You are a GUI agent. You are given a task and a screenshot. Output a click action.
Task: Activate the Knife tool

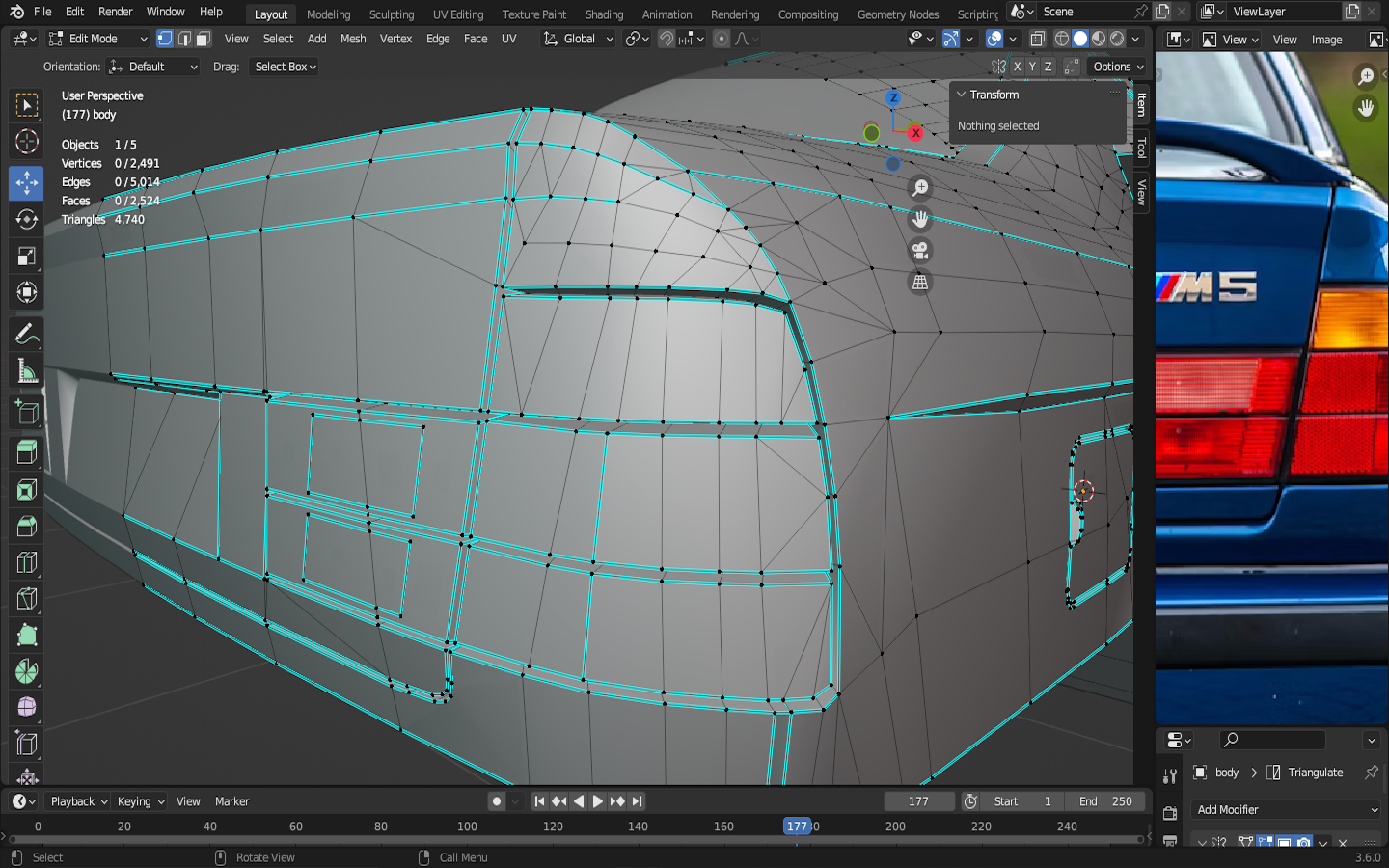point(26,599)
